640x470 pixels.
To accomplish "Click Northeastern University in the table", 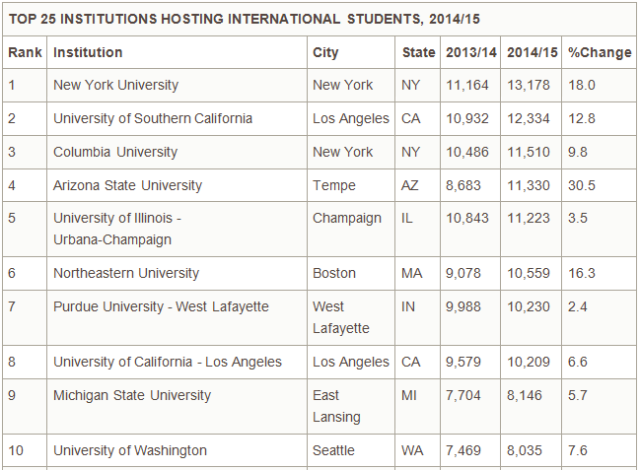I will (126, 273).
